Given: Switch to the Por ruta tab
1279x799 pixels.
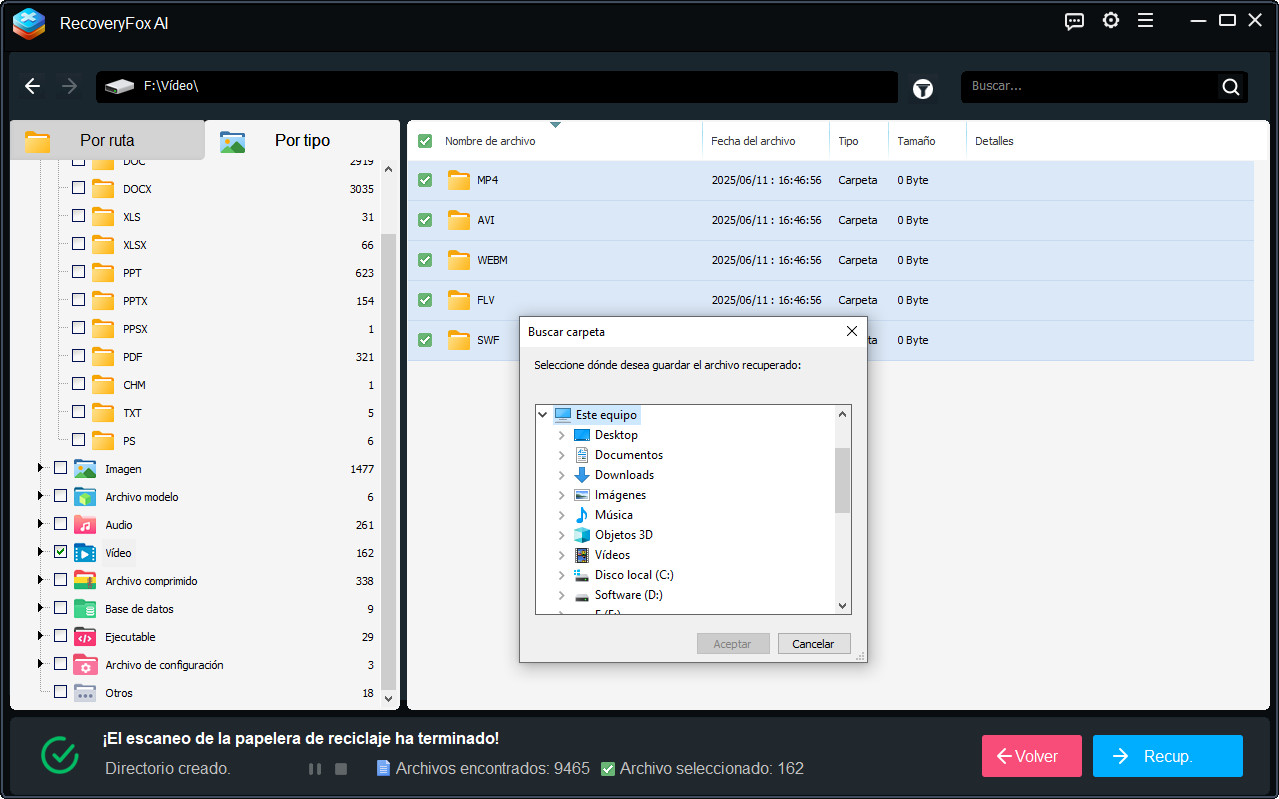Looking at the screenshot, I should (107, 140).
